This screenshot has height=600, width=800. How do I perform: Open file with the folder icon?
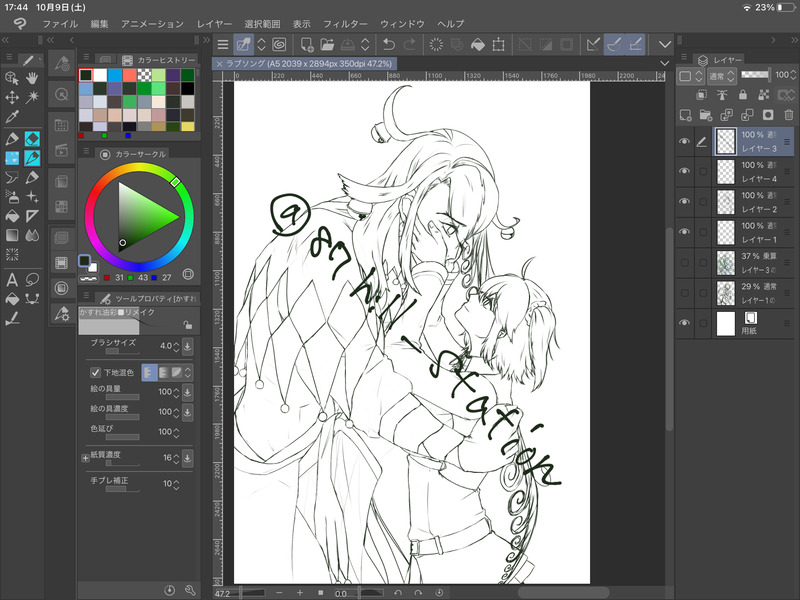[327, 45]
